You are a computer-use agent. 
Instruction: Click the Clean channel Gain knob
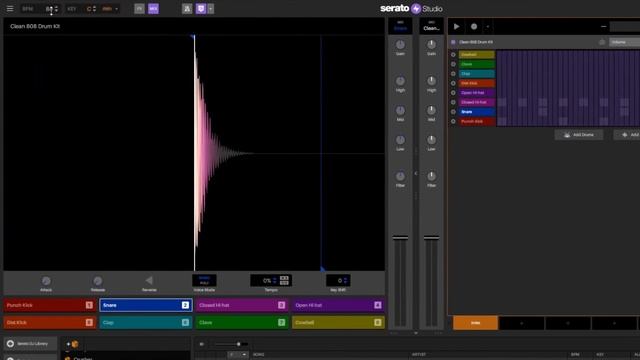[431, 44]
